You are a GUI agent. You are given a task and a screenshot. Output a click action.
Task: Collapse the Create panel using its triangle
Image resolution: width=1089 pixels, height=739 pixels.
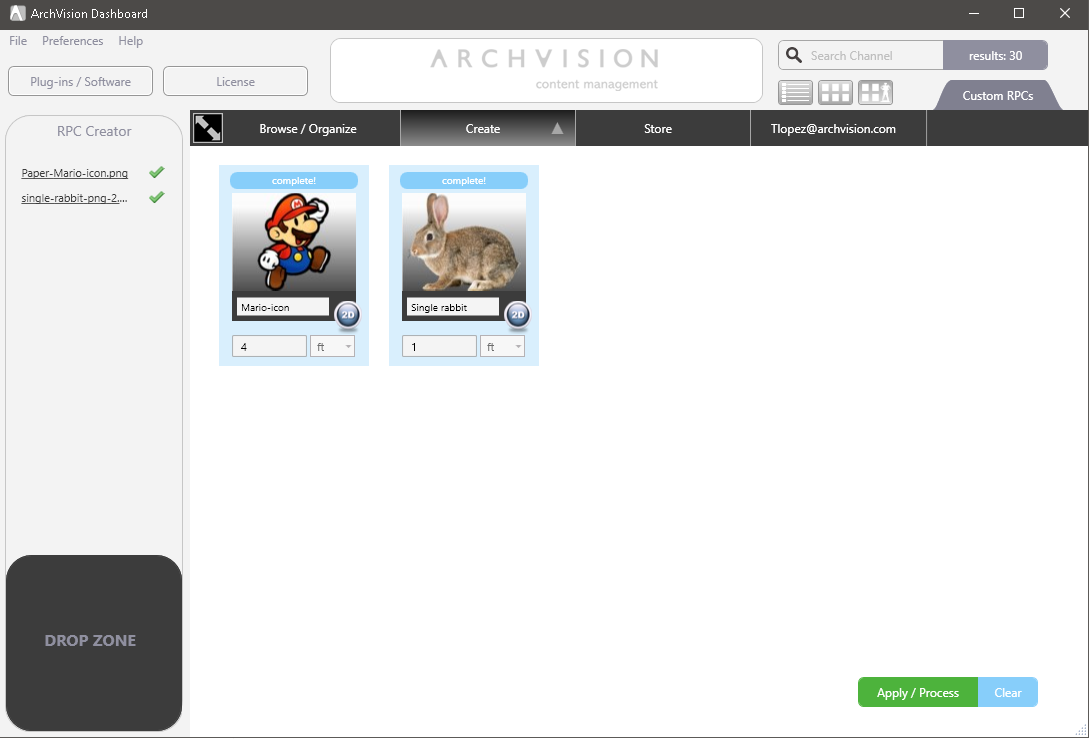[557, 128]
